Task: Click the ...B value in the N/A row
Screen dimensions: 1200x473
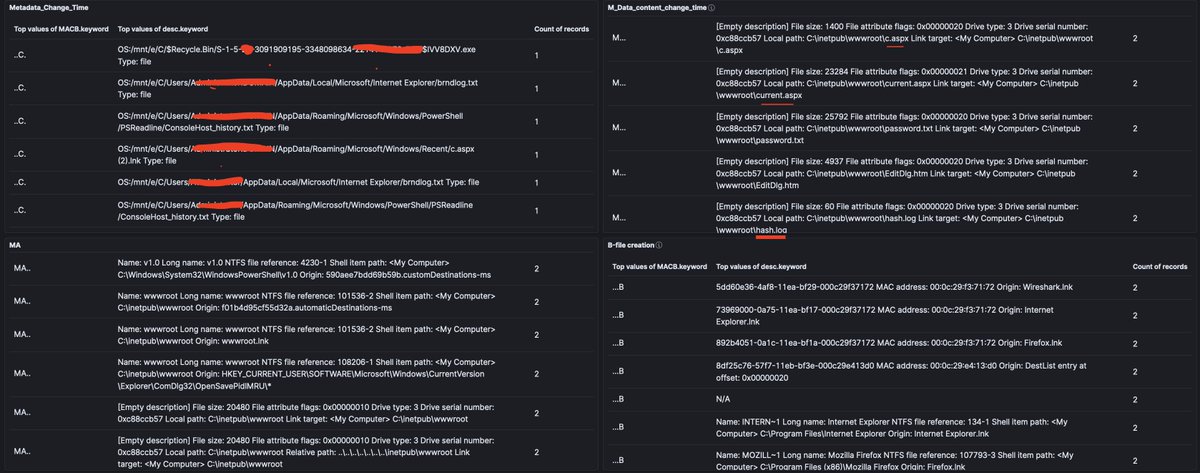Action: pyautogui.click(x=620, y=400)
